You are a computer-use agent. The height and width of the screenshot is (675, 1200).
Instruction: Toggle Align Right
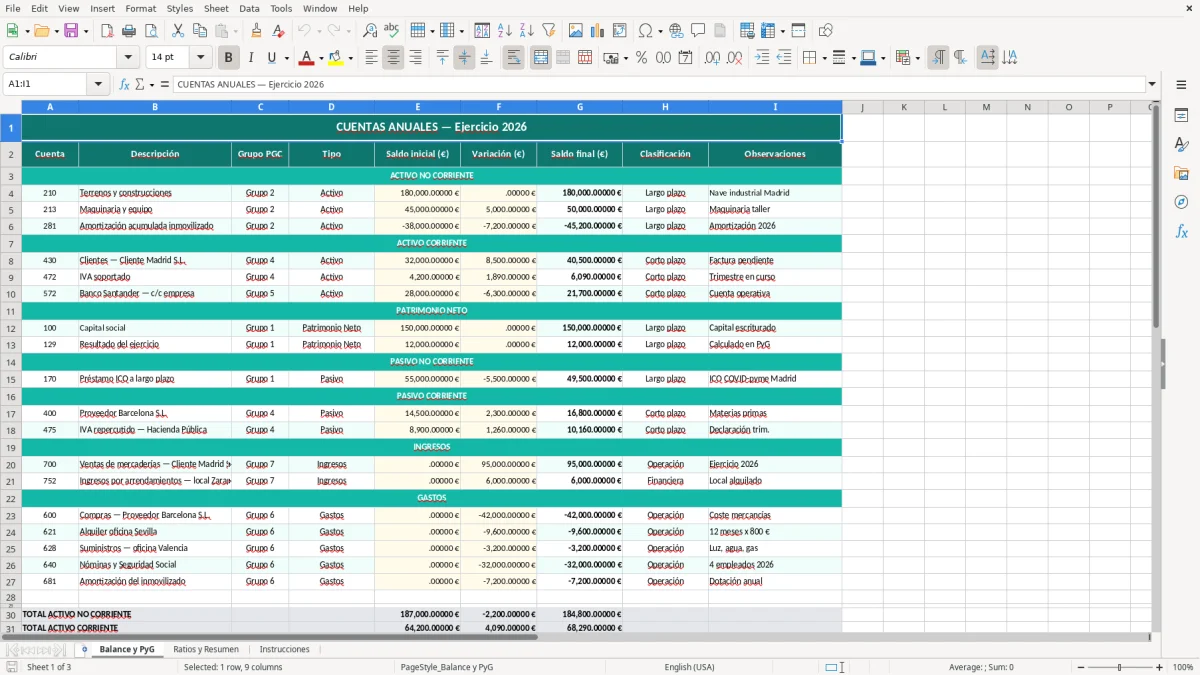[x=415, y=58]
